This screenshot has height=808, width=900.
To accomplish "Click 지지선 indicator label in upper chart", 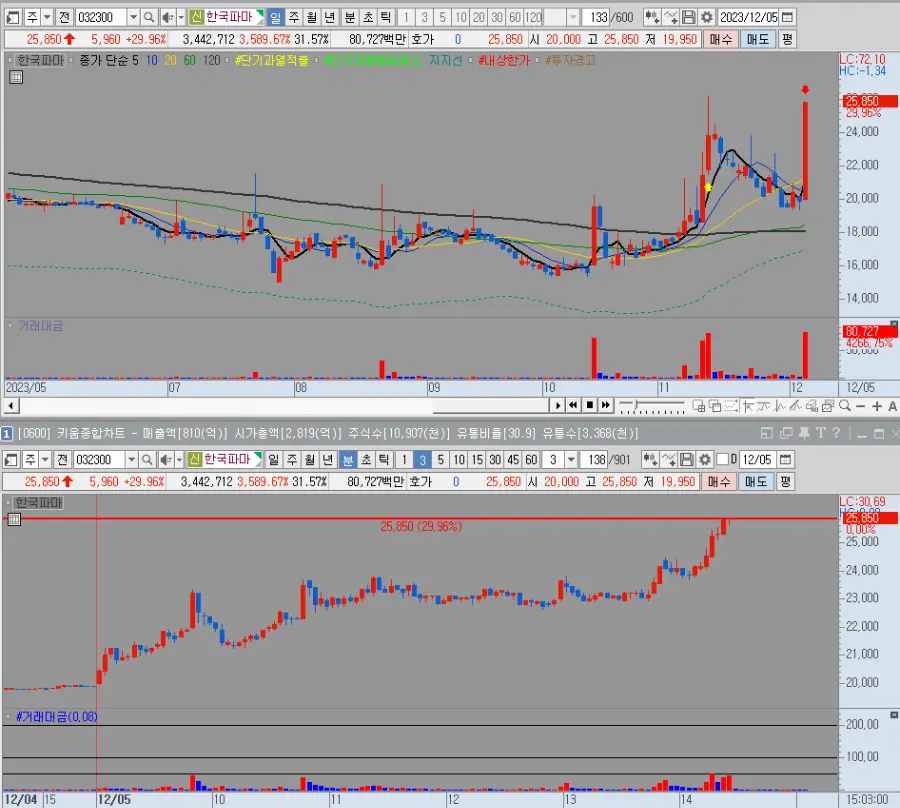I will 445,60.
